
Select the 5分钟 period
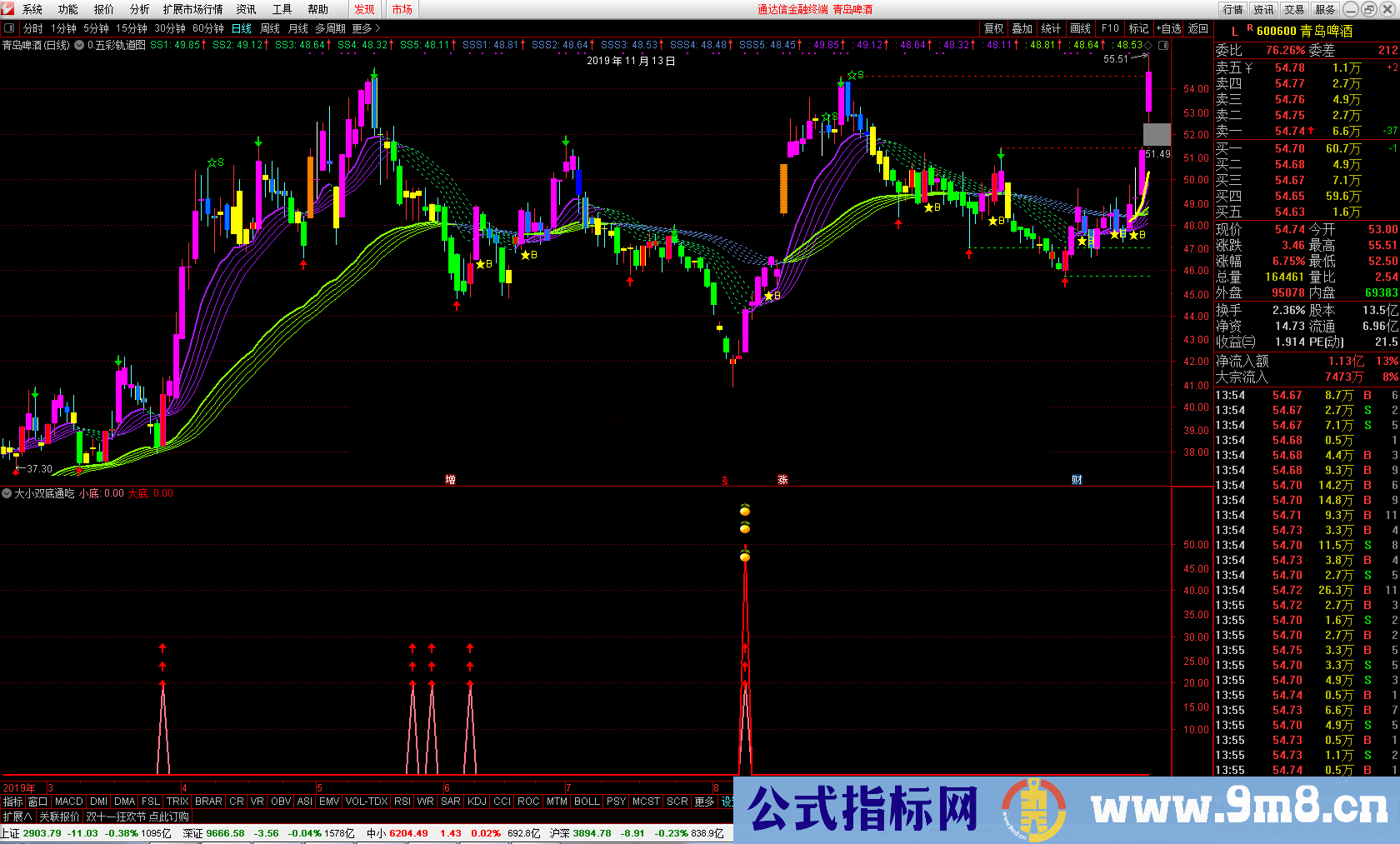coord(96,28)
